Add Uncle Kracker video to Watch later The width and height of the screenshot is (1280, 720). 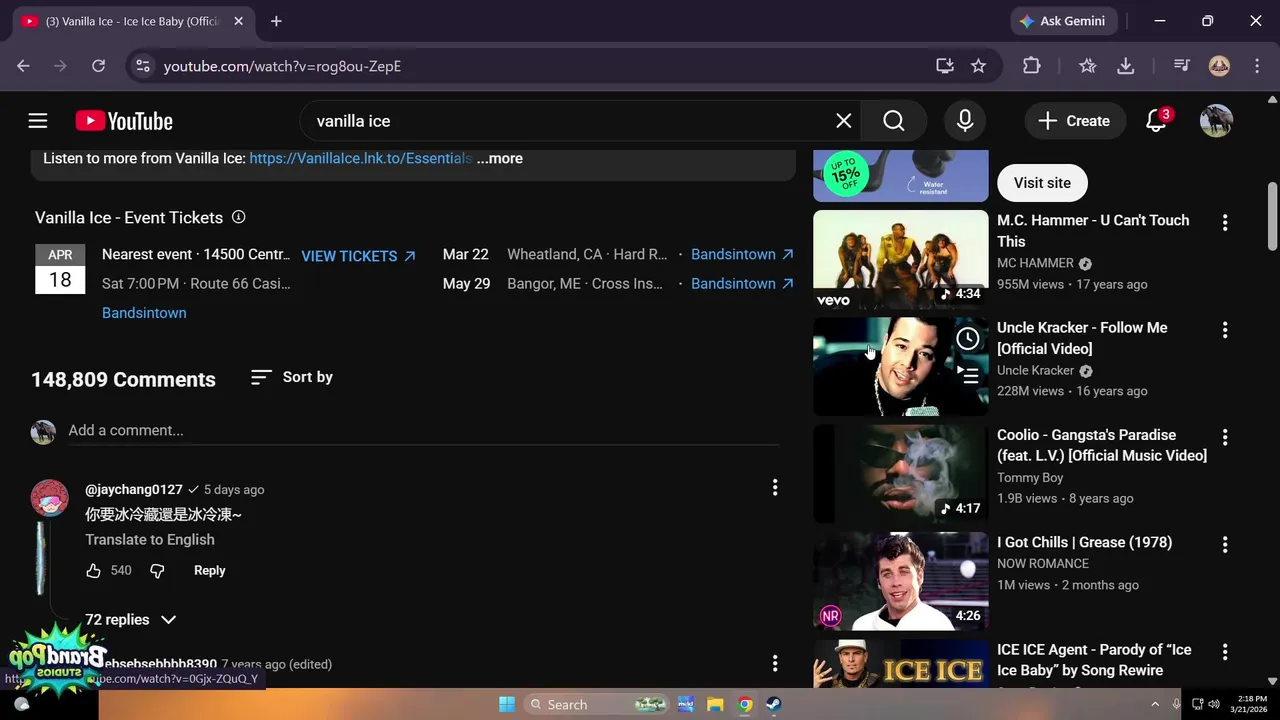967,339
